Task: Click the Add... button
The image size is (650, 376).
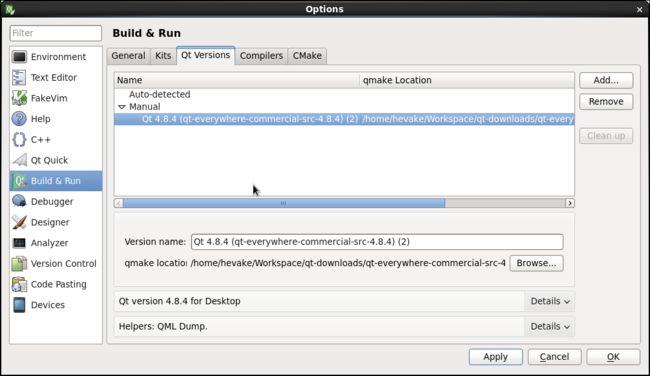Action: pyautogui.click(x=606, y=80)
